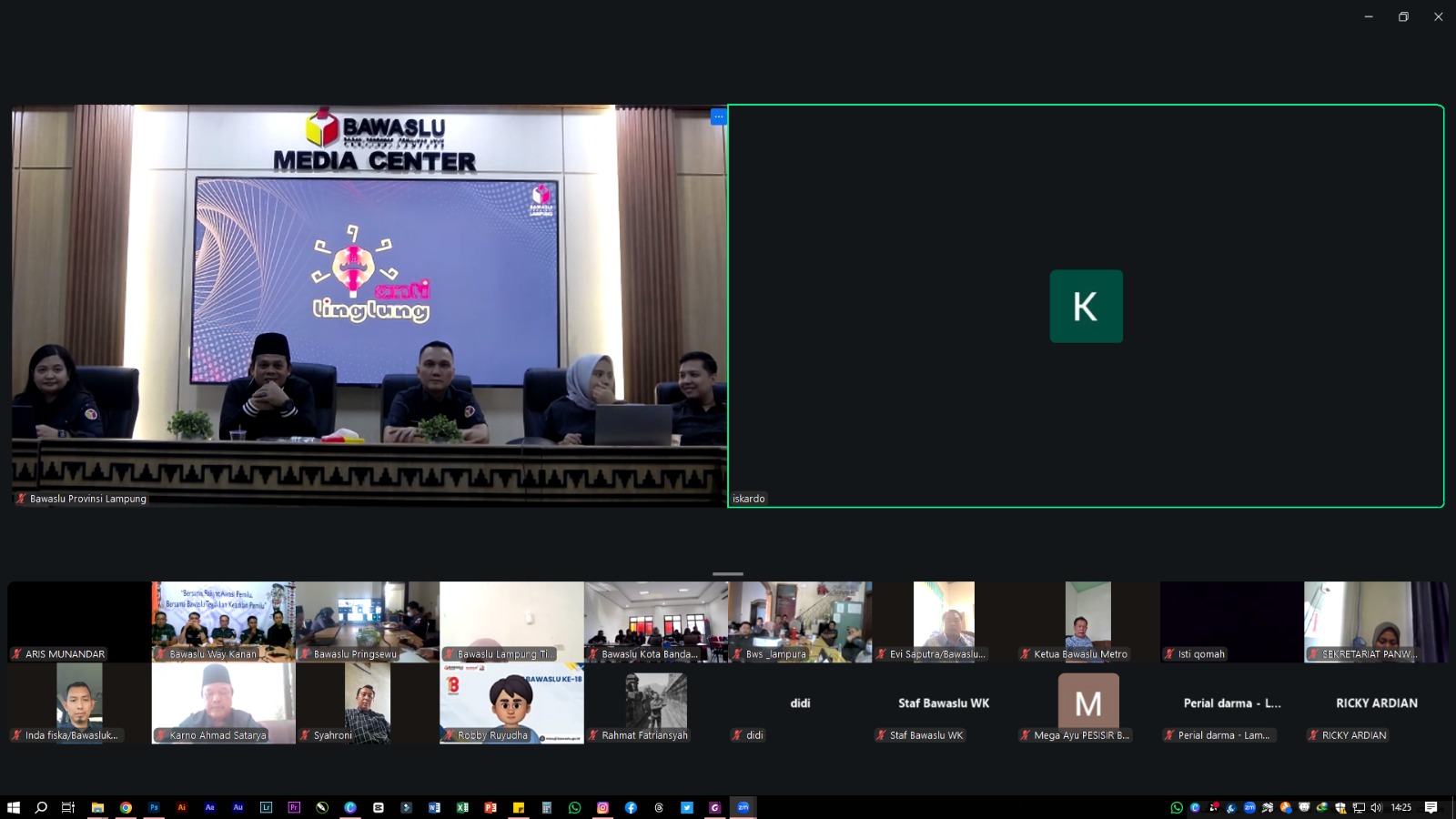Open Task View on the taskbar
Image resolution: width=1456 pixels, height=819 pixels.
[x=68, y=807]
